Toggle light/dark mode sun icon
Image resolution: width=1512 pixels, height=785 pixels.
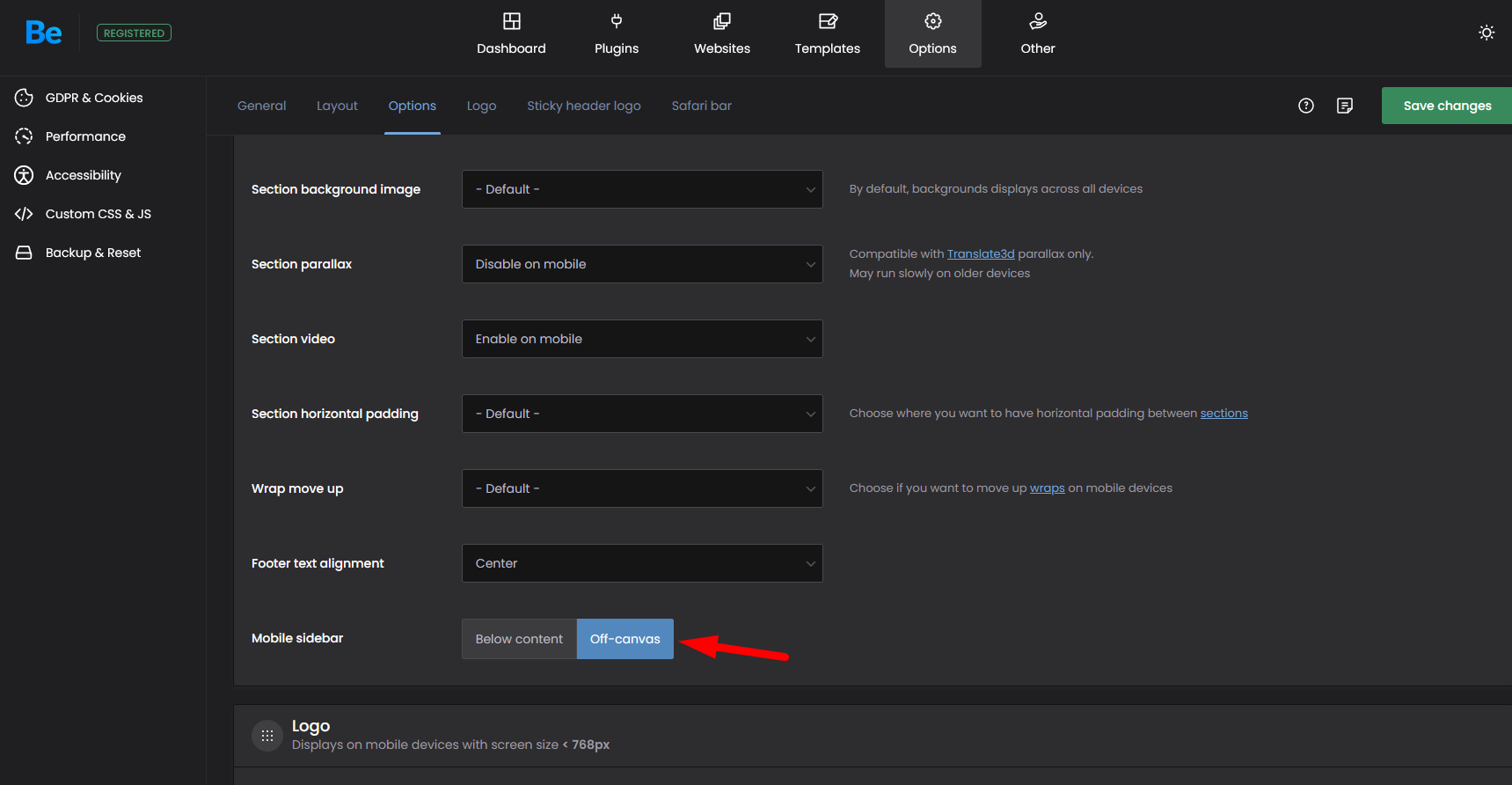point(1486,33)
